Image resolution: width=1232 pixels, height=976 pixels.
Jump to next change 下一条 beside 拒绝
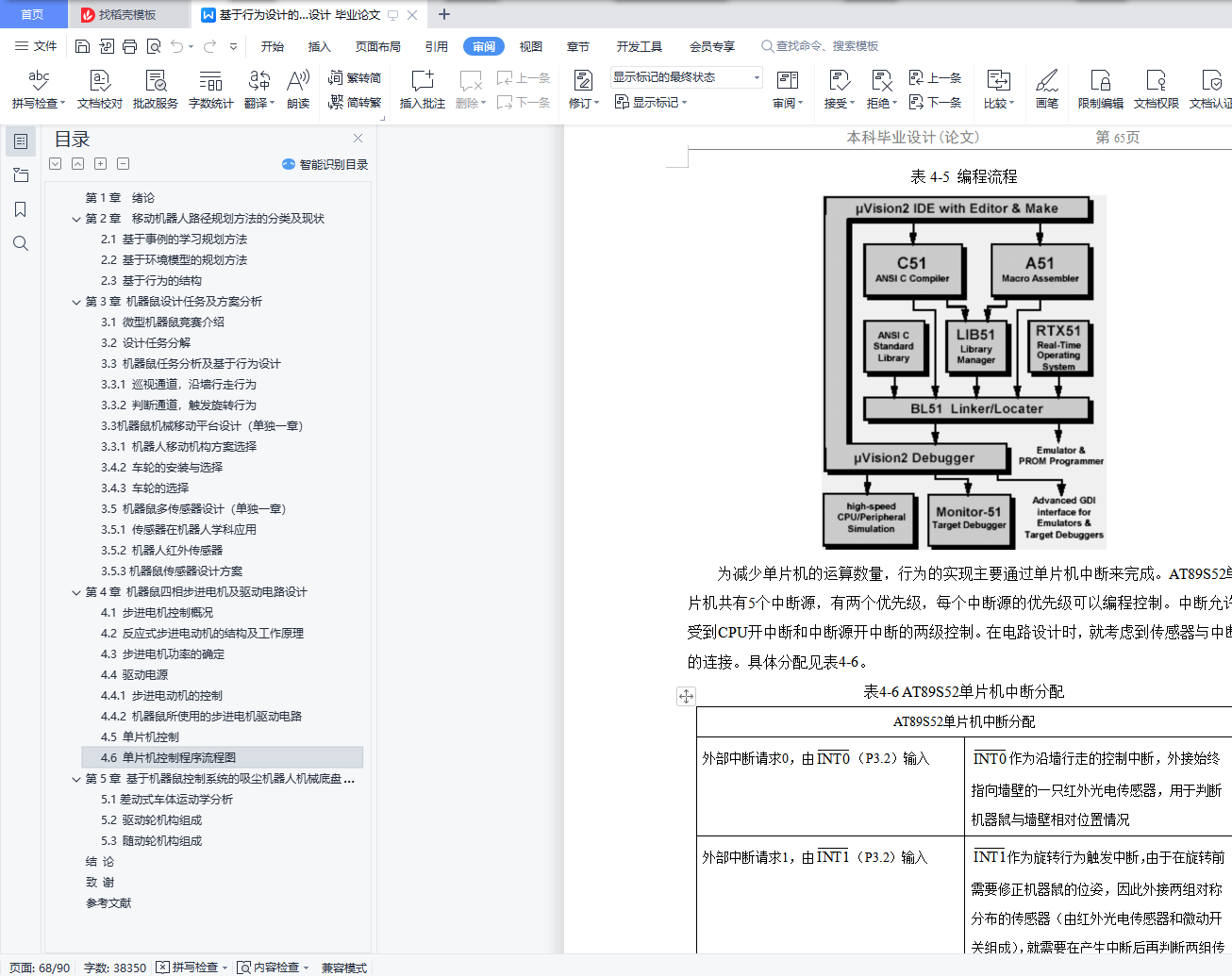tap(935, 102)
